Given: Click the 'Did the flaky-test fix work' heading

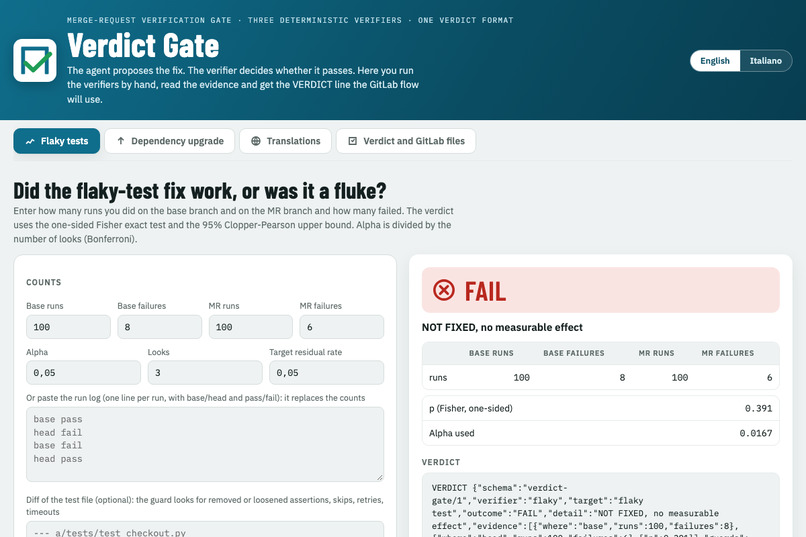Looking at the screenshot, I should (x=199, y=191).
